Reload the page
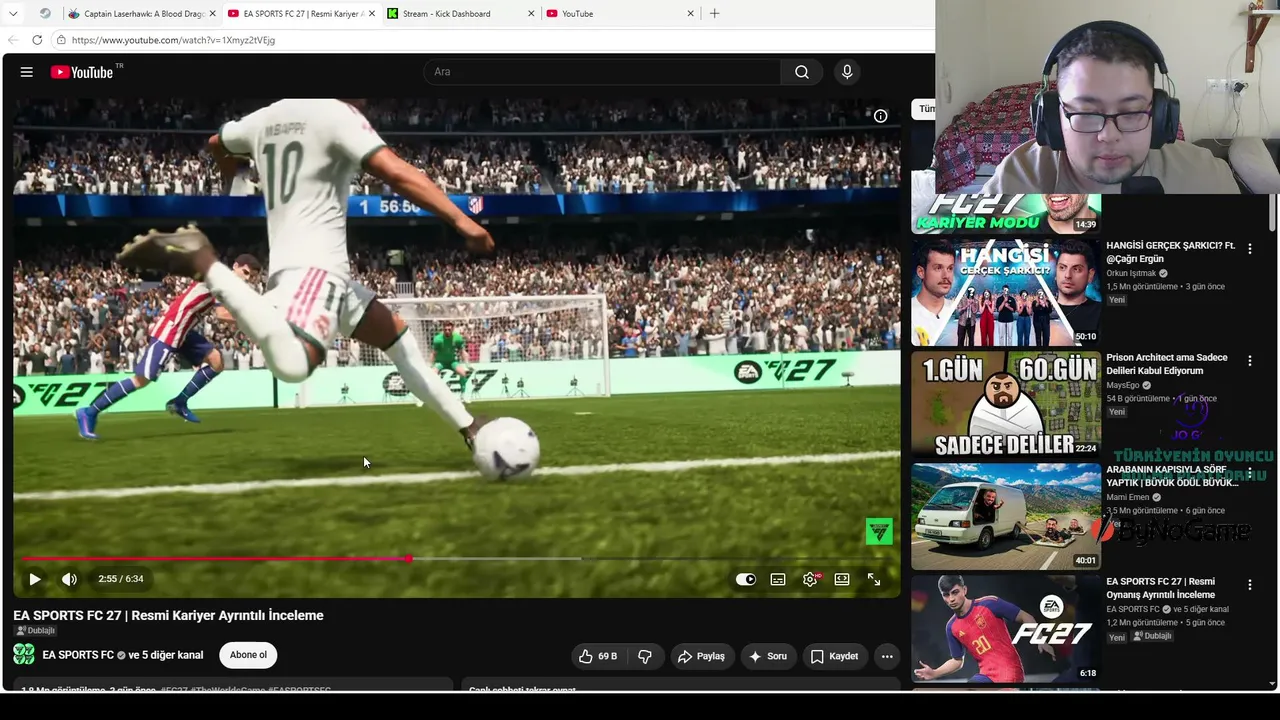This screenshot has height=720, width=1280. [37, 40]
